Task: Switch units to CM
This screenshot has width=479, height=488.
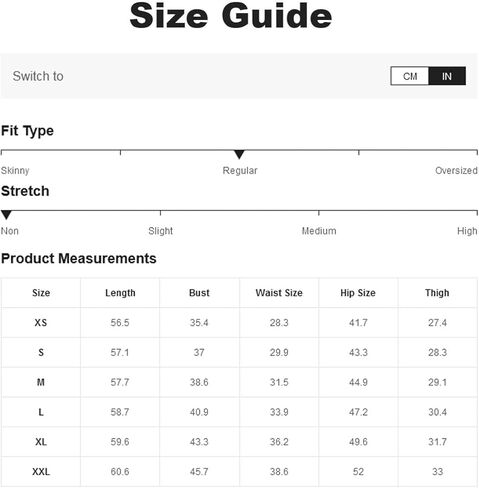Action: point(410,76)
